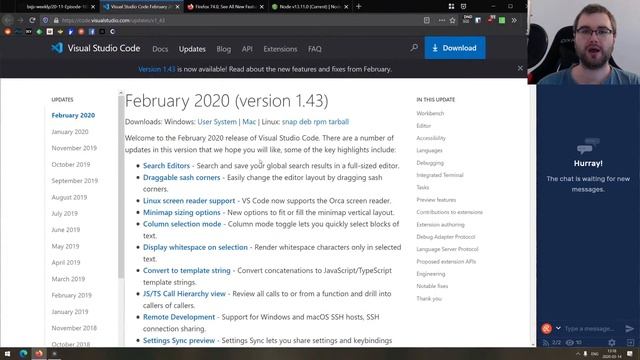Open the Remote Development link
Viewport: 640px width, 360px height.
(x=179, y=317)
